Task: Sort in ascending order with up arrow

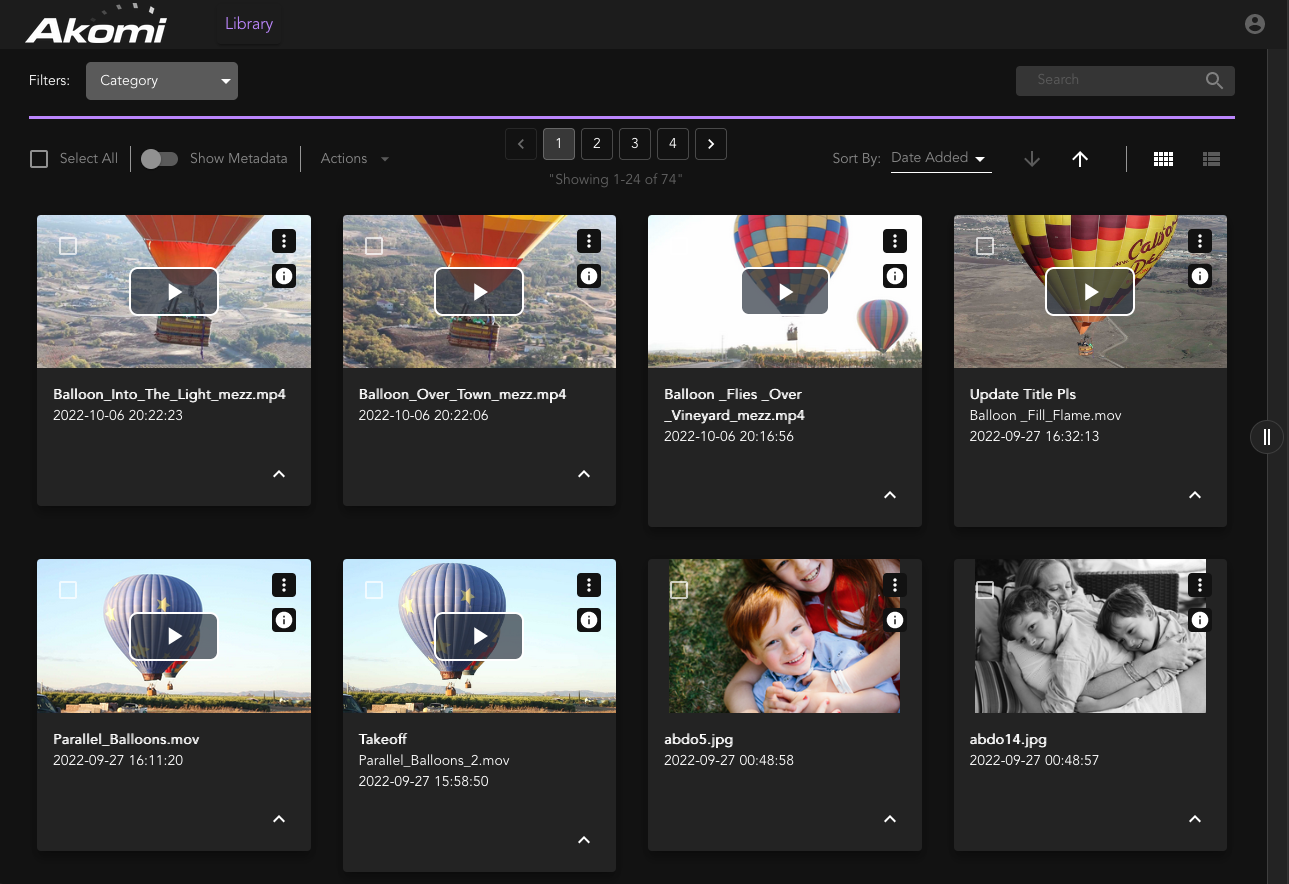Action: (x=1080, y=159)
